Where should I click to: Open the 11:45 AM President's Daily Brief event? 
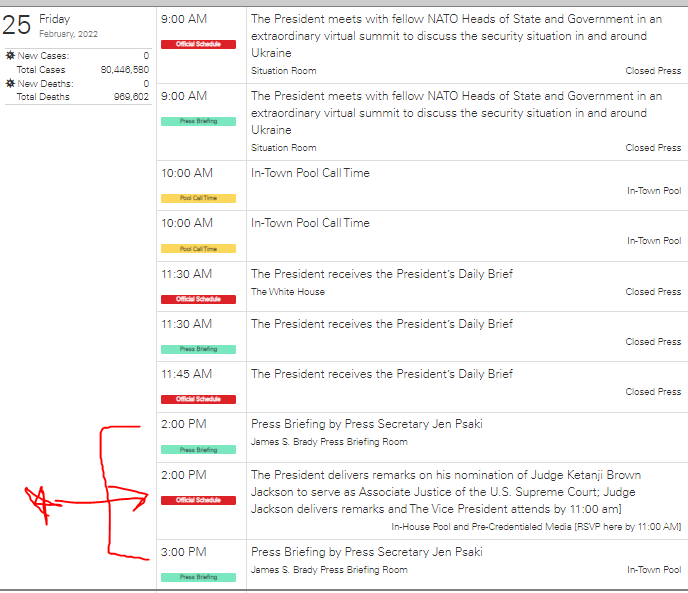(382, 374)
